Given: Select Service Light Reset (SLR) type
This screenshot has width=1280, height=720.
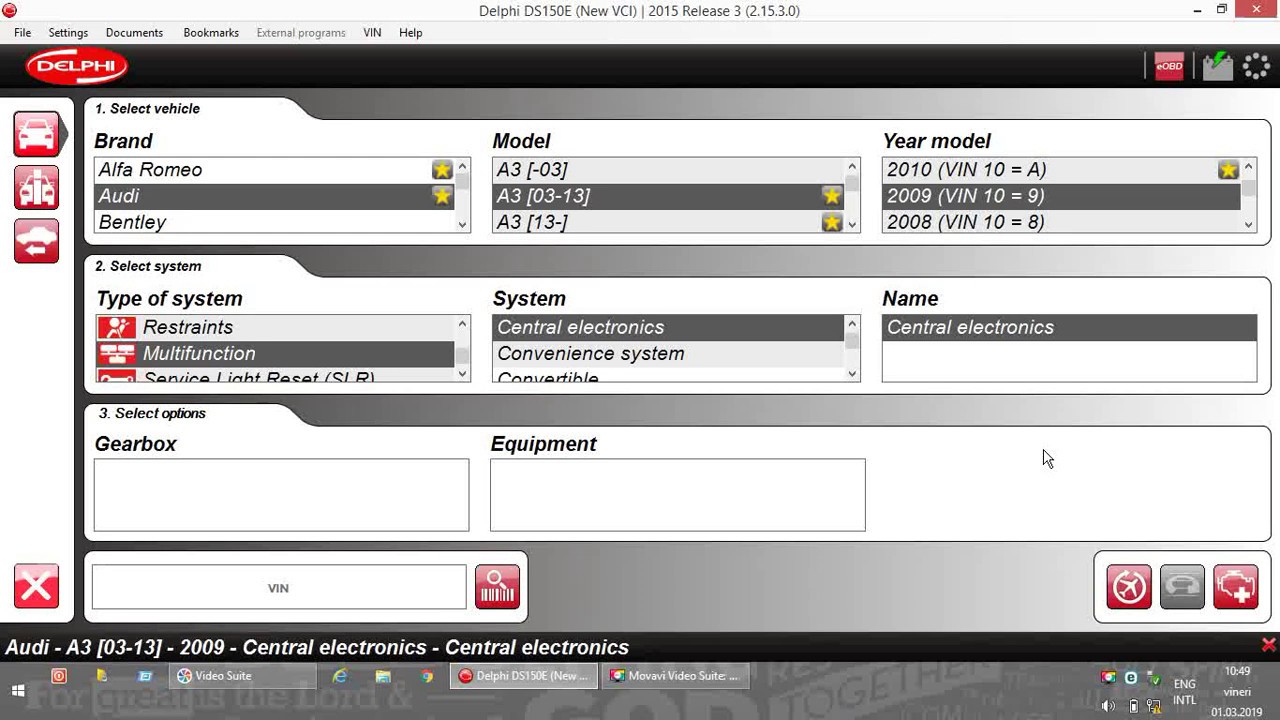Looking at the screenshot, I should tap(275, 375).
